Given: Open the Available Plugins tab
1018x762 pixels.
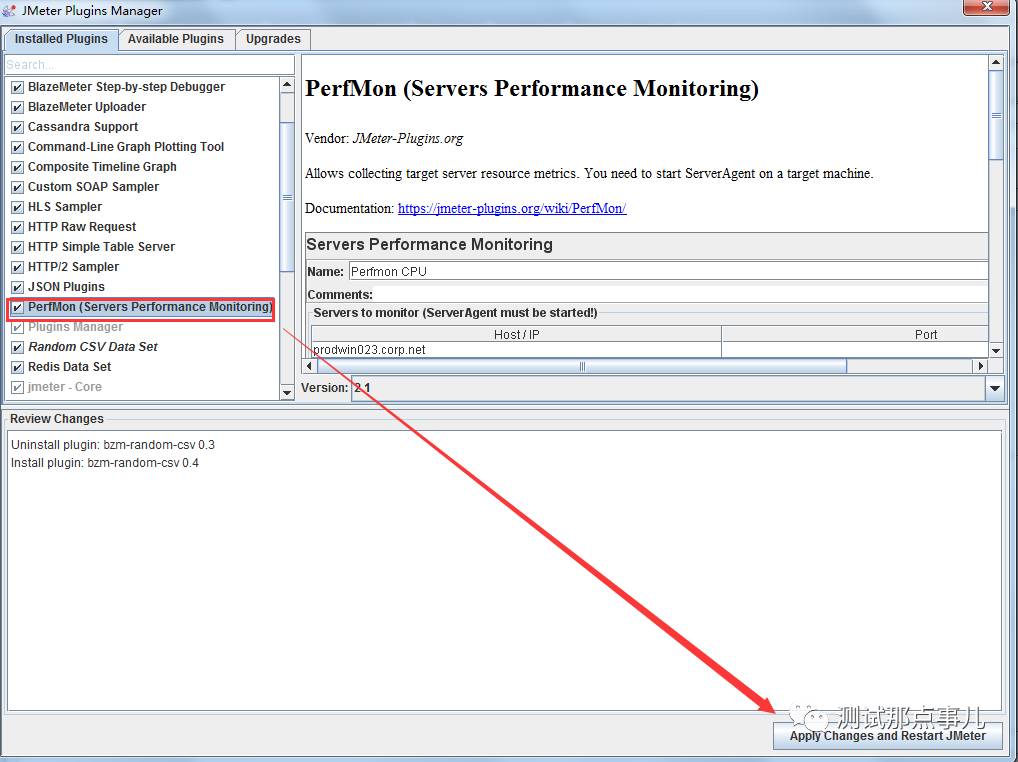Looking at the screenshot, I should pos(175,39).
